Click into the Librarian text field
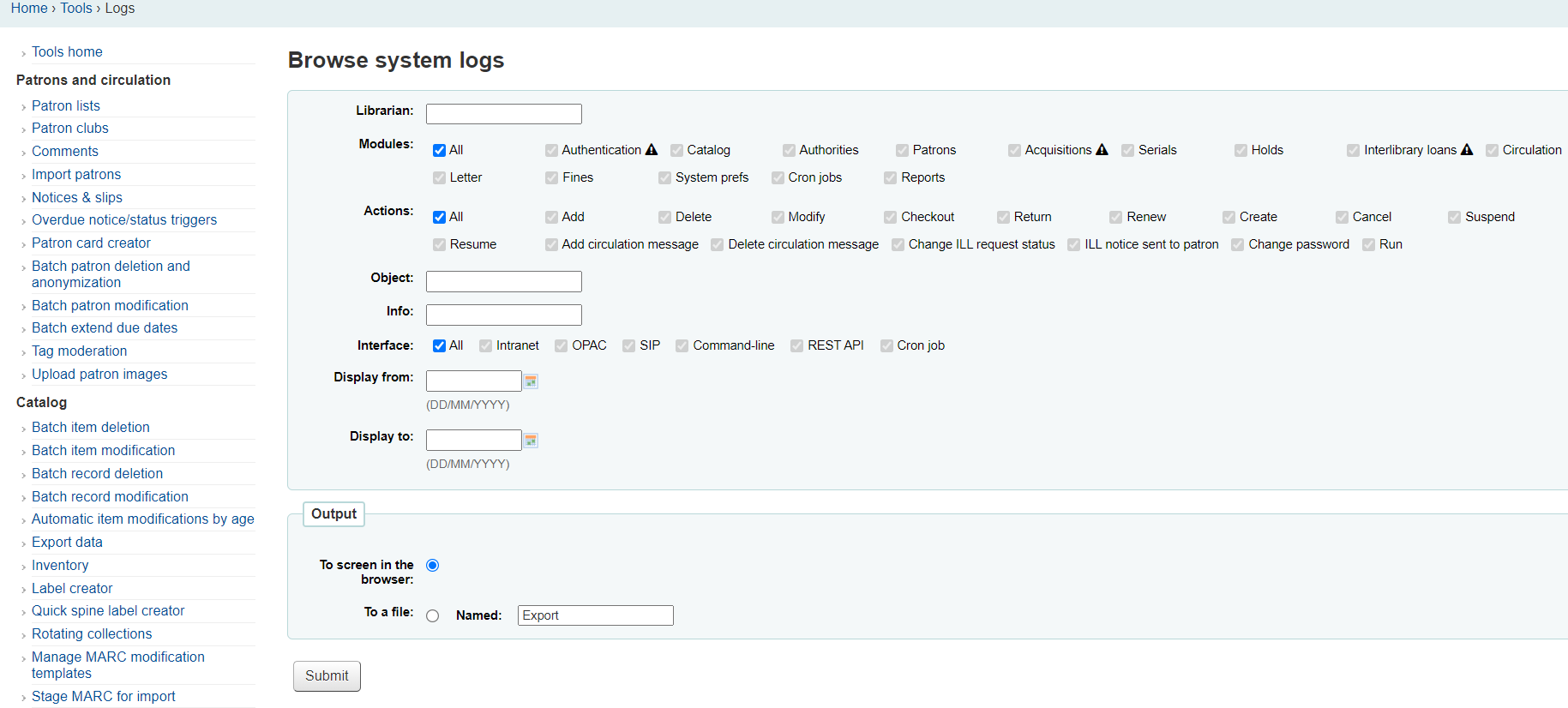Viewport: 1568px width, 708px height. [x=503, y=114]
